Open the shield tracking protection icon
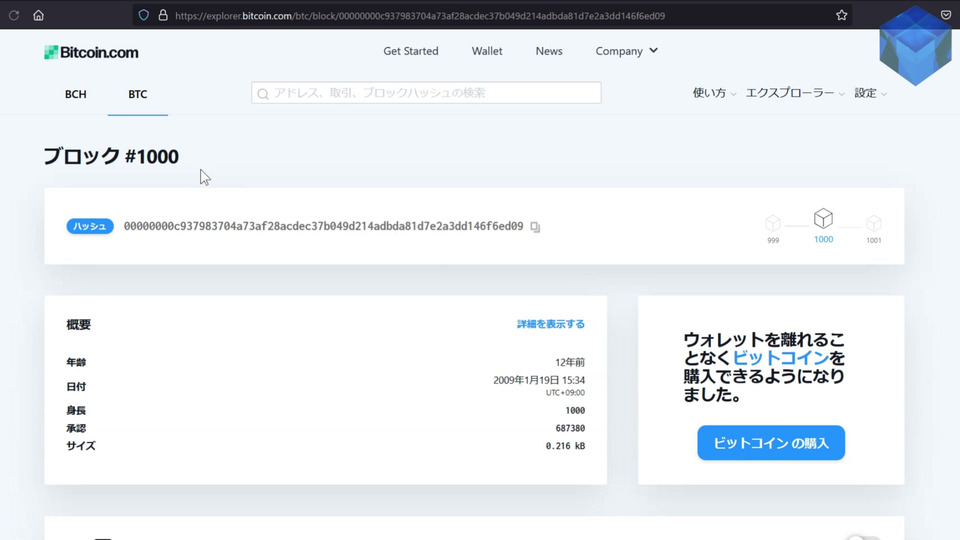 (x=143, y=15)
